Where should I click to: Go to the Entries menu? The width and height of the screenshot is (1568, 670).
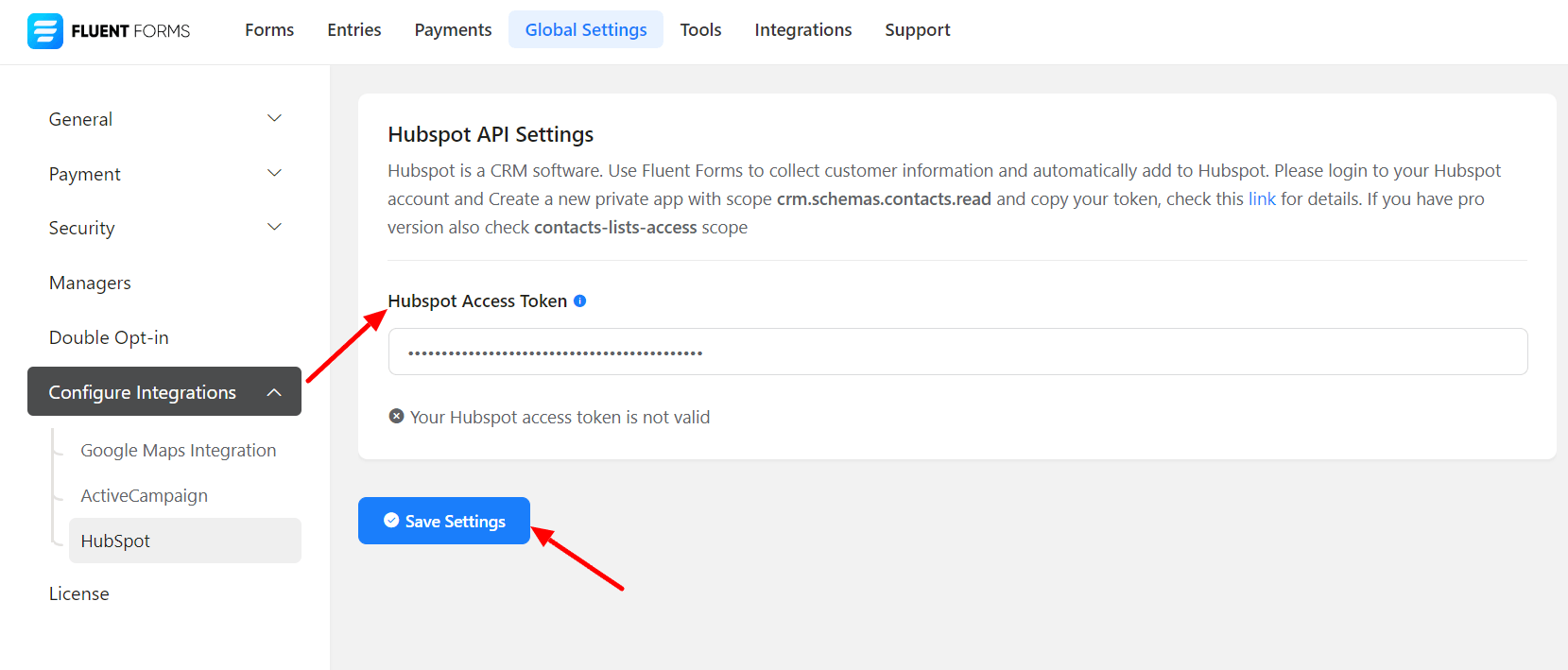click(354, 30)
